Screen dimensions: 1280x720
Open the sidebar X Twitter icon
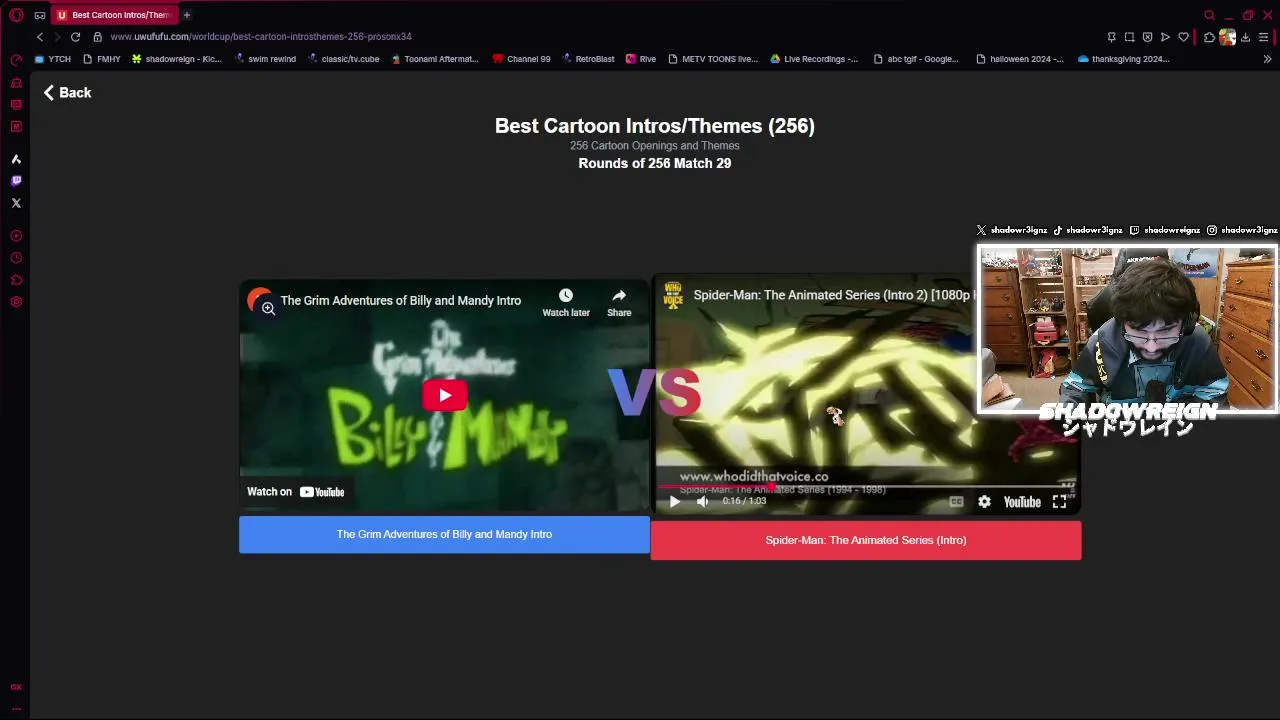16,203
